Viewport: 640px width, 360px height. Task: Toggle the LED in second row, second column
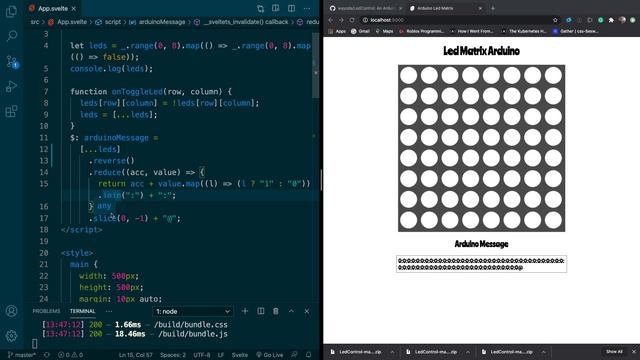429,96
